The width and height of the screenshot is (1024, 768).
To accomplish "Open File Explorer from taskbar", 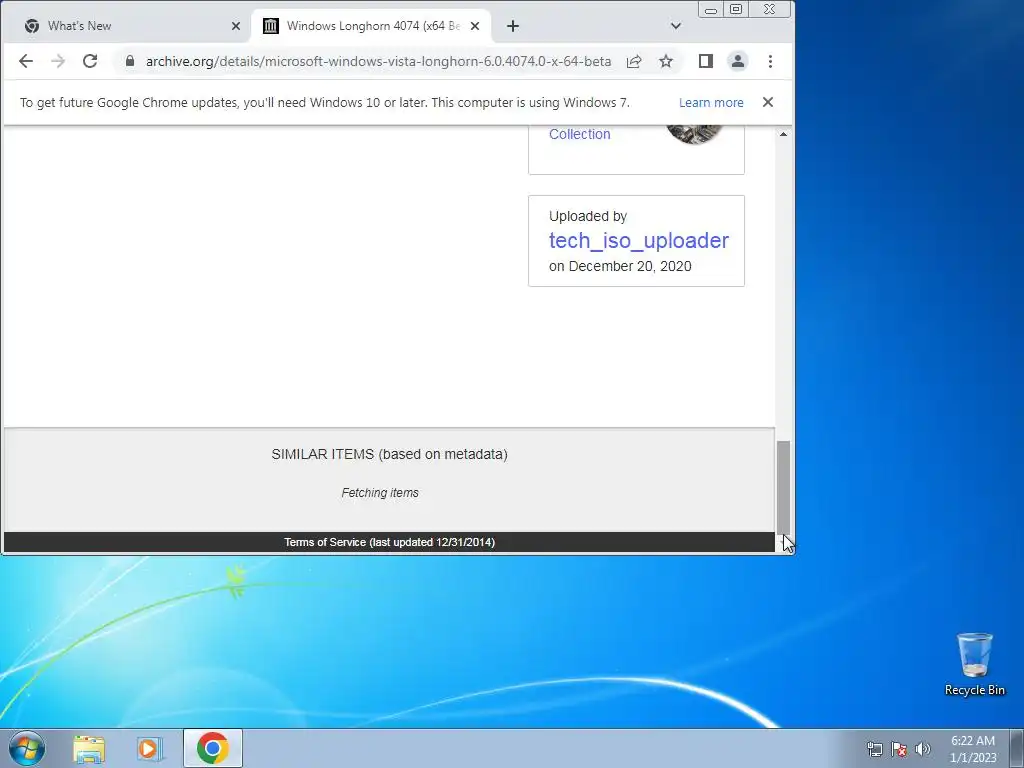I will pos(89,749).
